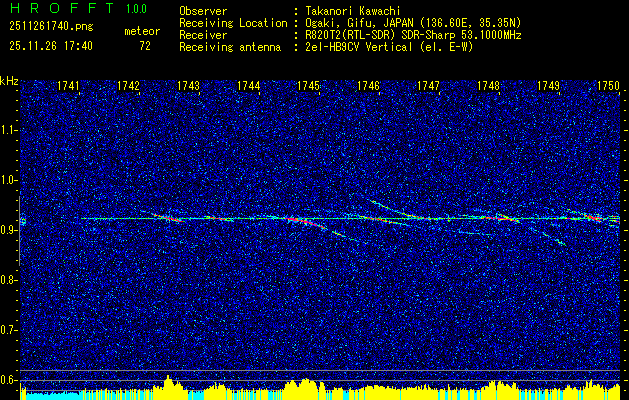The width and height of the screenshot is (629, 400).
Task: Click the 1747 time marker
Action: [x=428, y=86]
